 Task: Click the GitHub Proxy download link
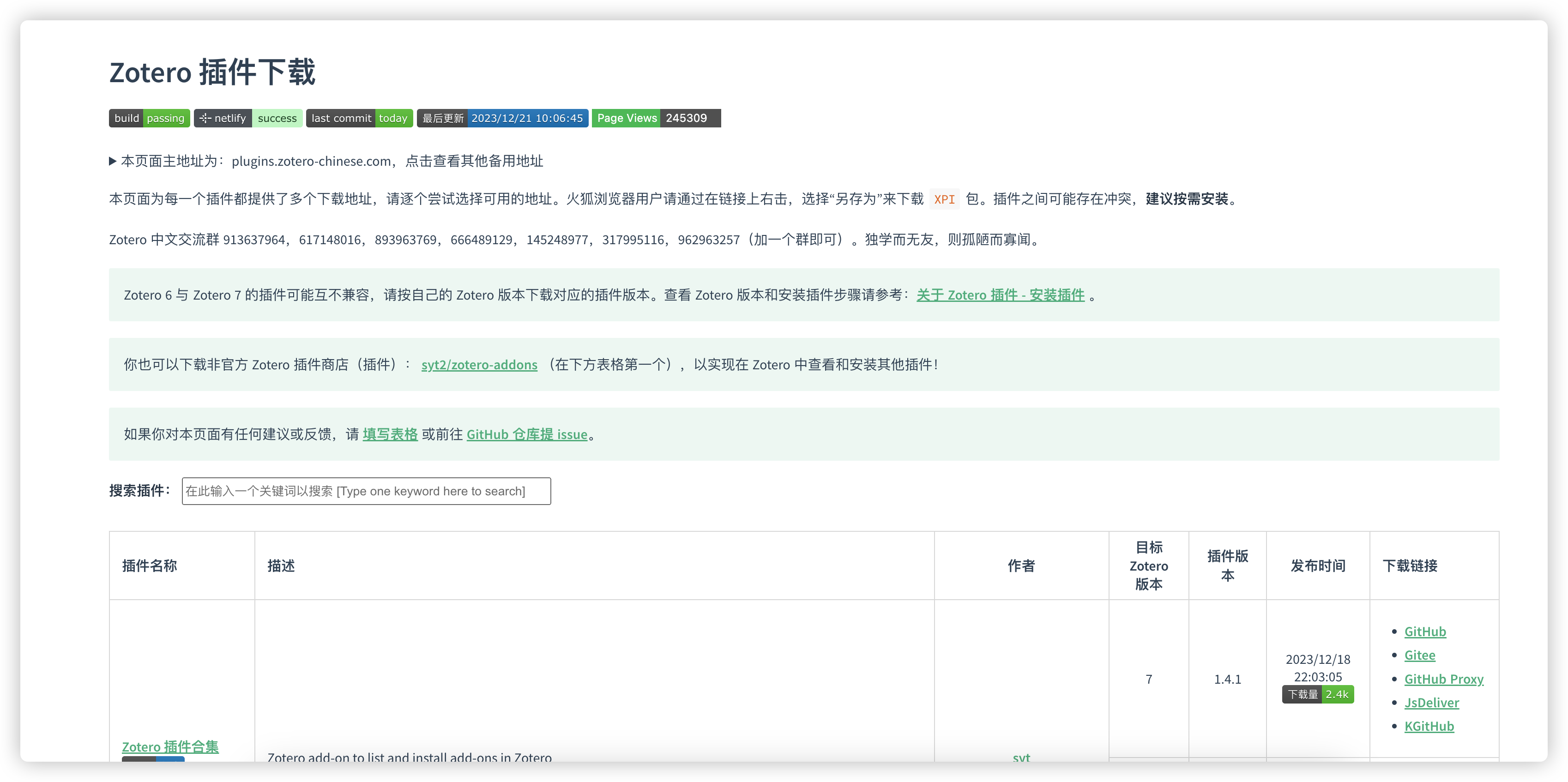coord(1444,679)
